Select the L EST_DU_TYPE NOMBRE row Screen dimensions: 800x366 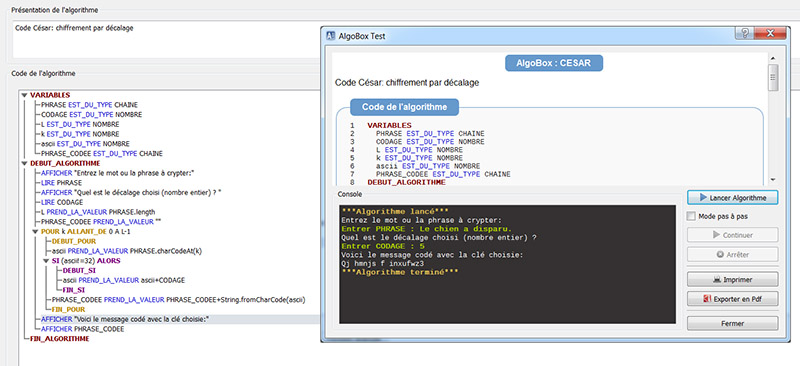coord(80,124)
